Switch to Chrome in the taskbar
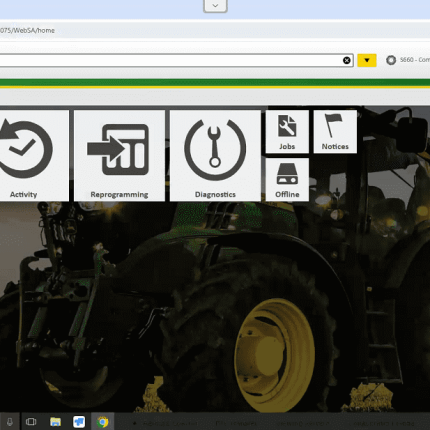This screenshot has width=430, height=430. (x=103, y=422)
